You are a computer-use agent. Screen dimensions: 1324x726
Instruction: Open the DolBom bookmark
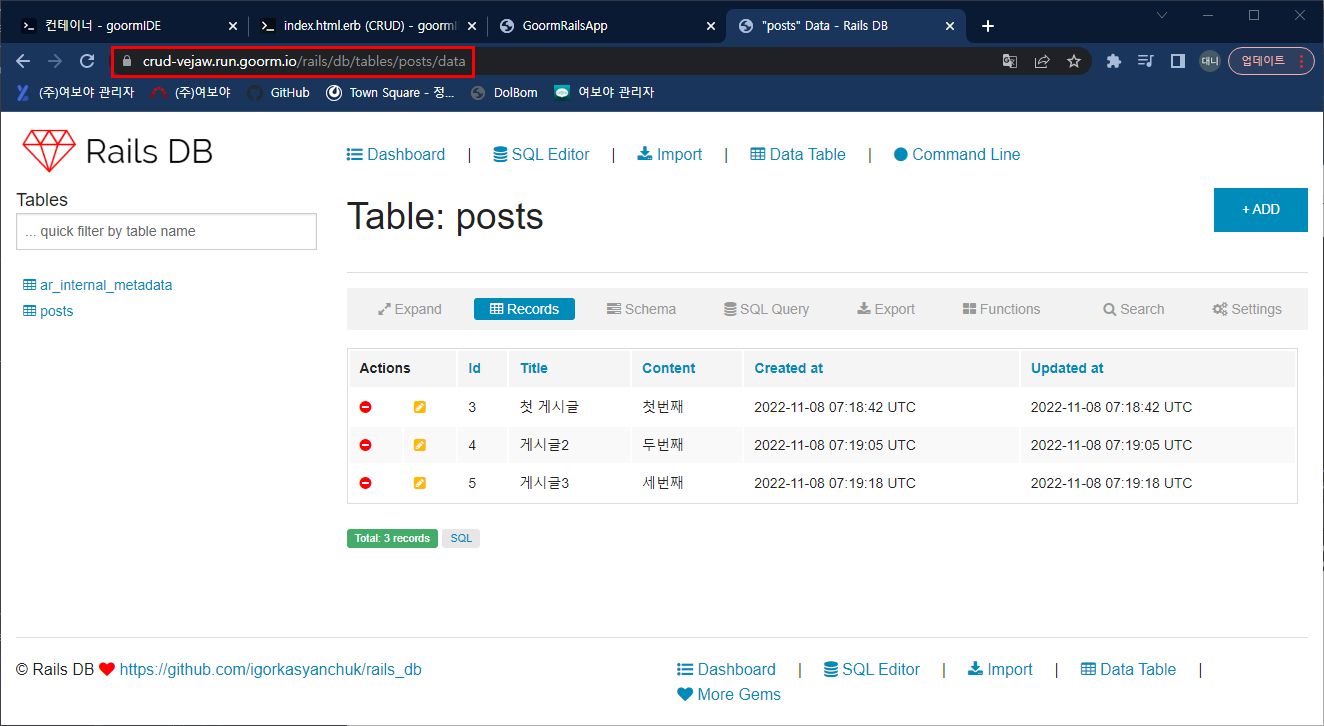click(504, 92)
